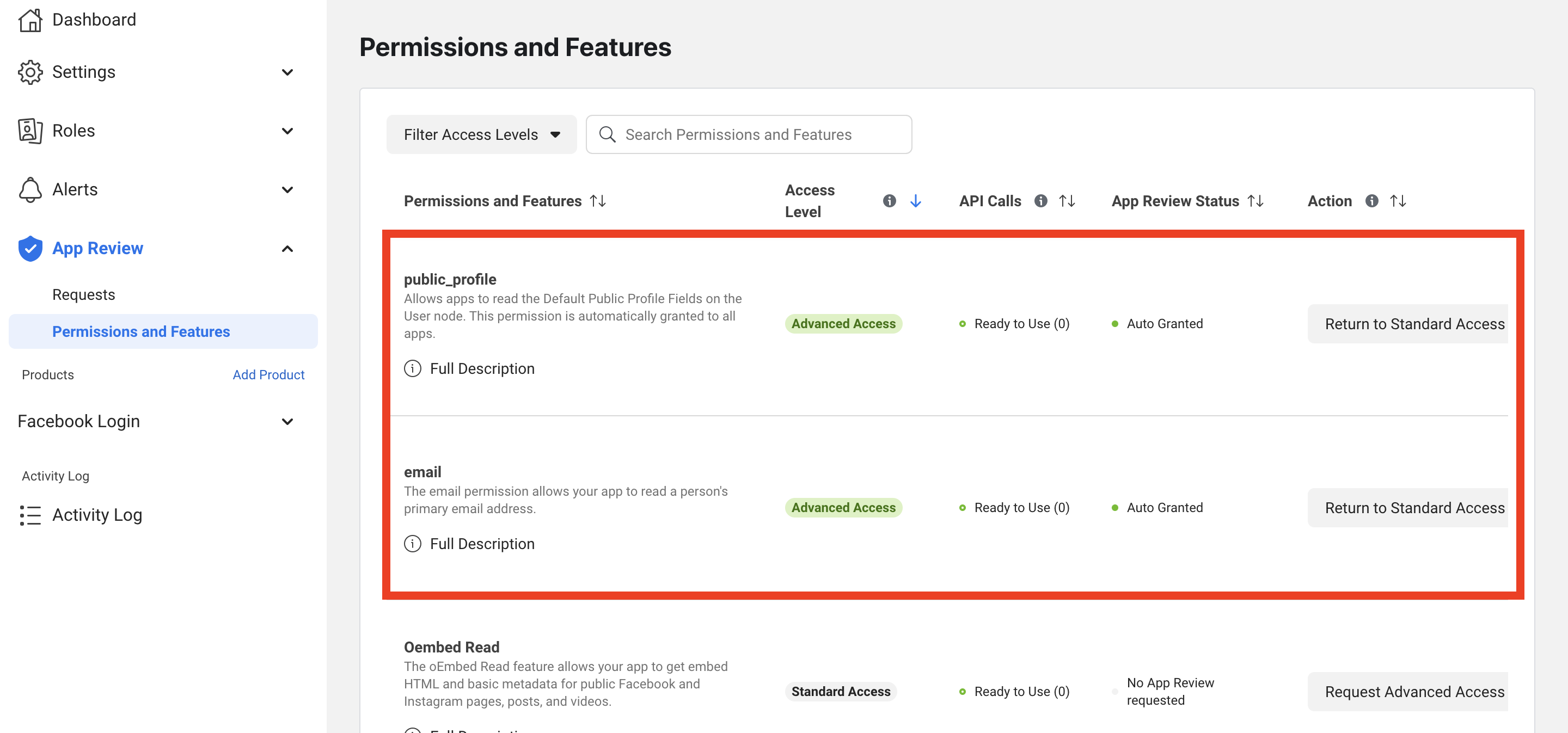Click the API Calls info icon

[x=1040, y=201]
